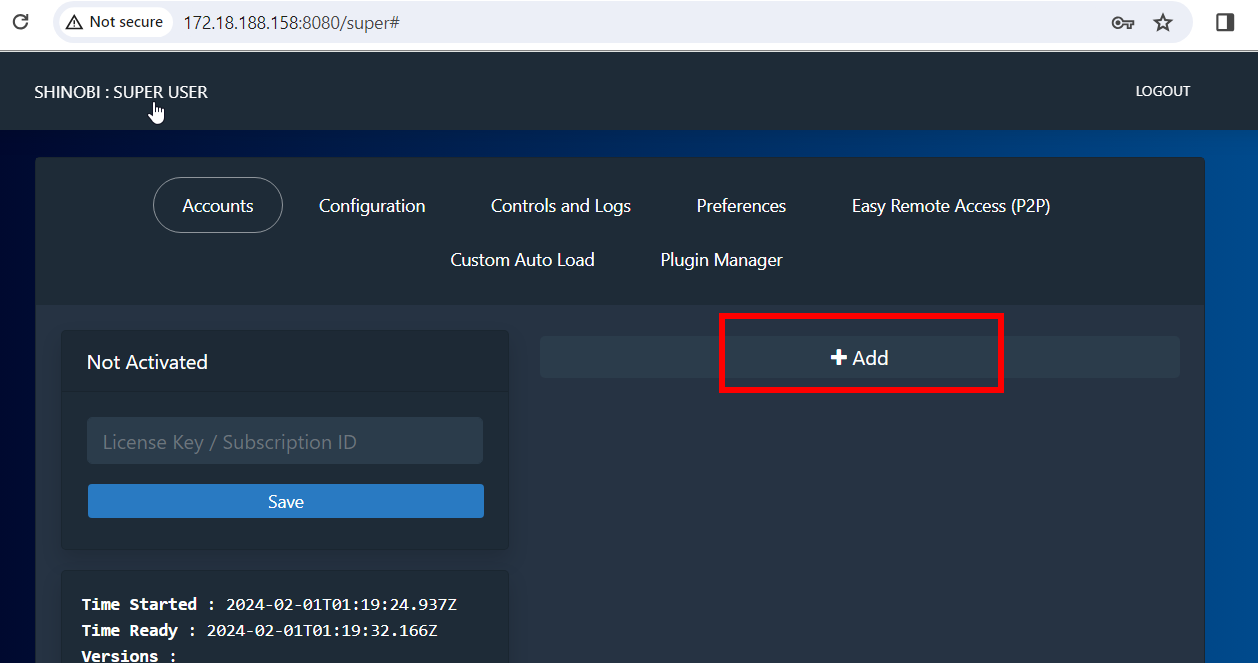Click the Time Started timestamp line
Image resolution: width=1258 pixels, height=663 pixels.
269,604
